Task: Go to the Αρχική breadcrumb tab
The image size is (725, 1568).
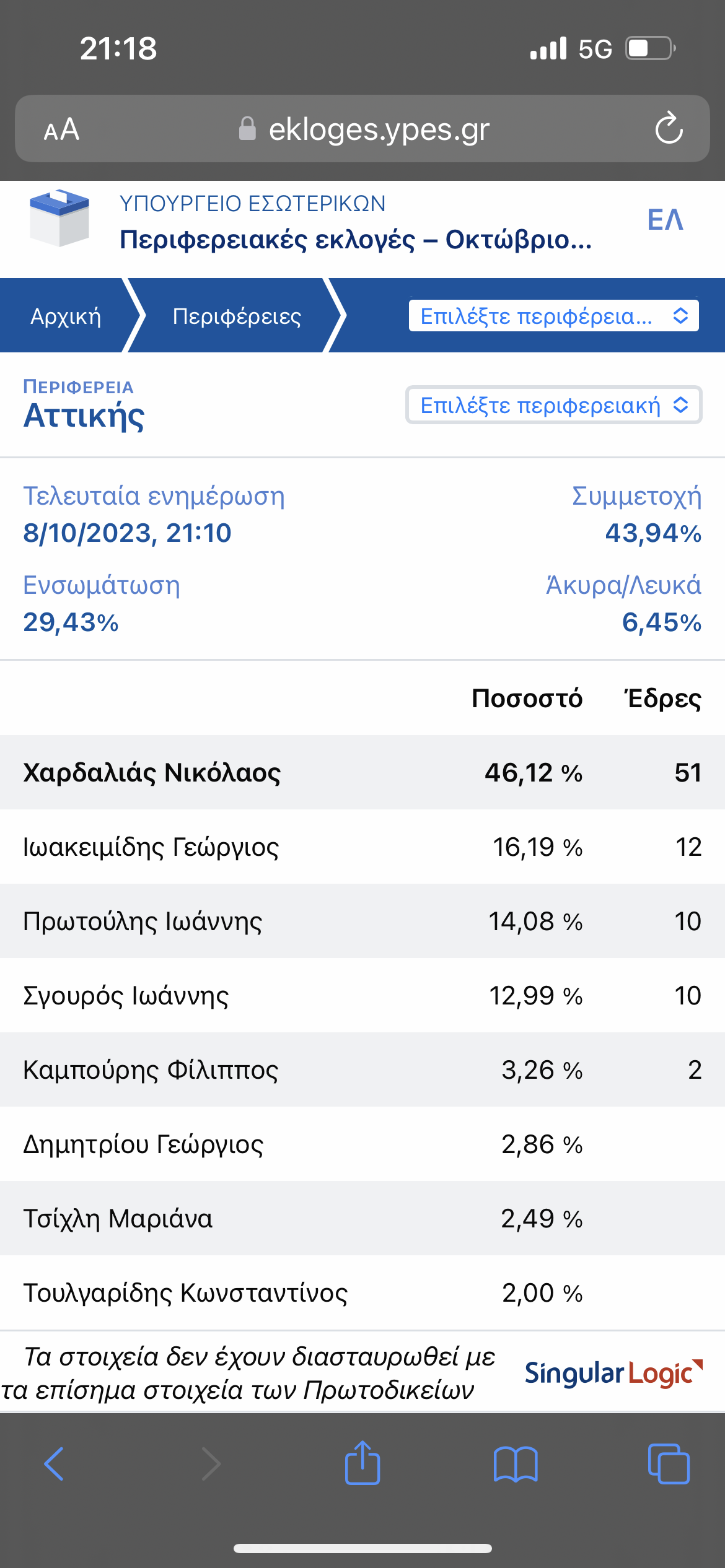Action: point(66,316)
